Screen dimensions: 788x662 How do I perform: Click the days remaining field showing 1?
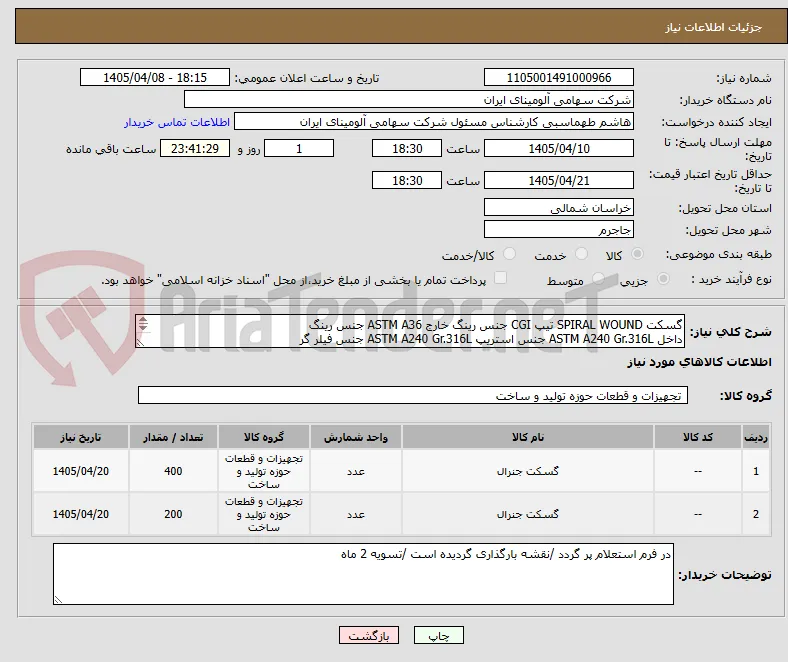pyautogui.click(x=299, y=149)
